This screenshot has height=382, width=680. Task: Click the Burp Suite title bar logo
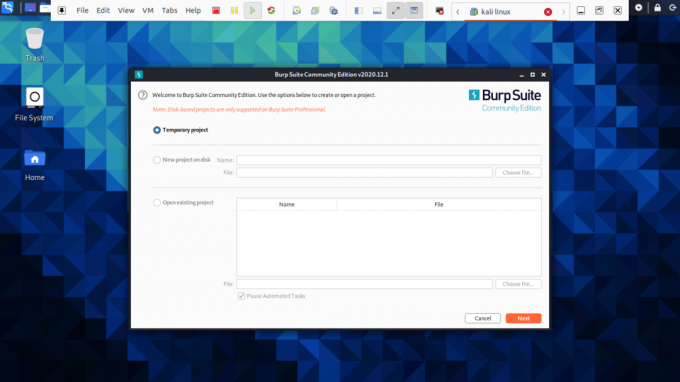coord(139,75)
